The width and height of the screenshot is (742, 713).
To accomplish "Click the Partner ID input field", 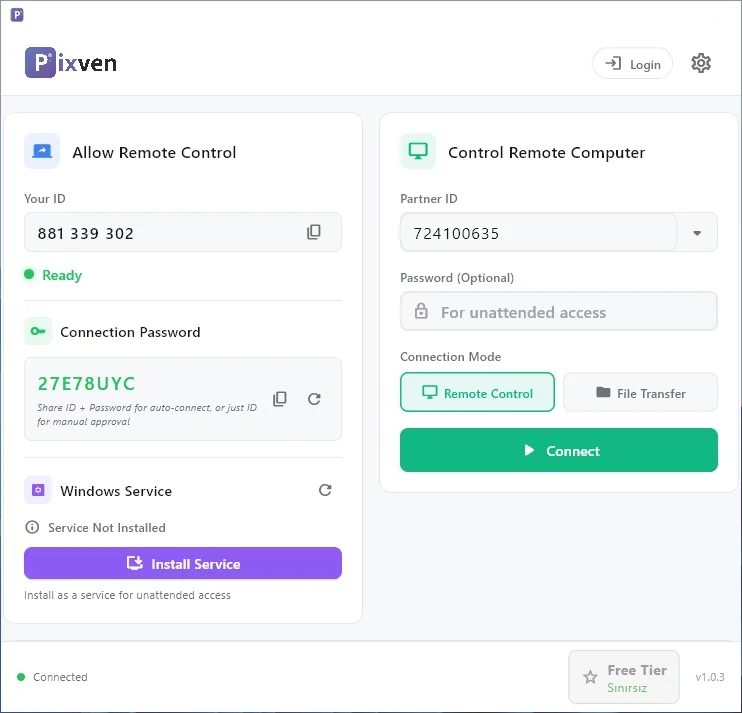I will (x=538, y=232).
